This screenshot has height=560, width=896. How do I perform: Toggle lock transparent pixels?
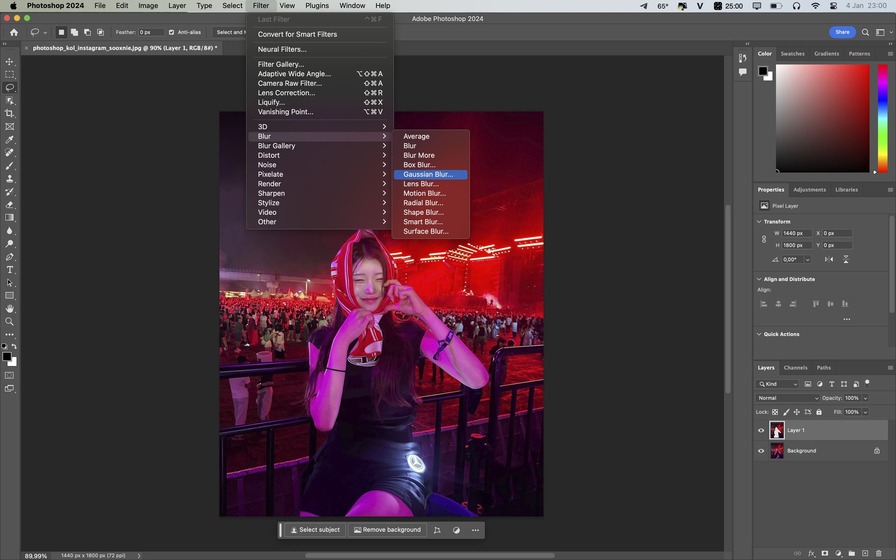pos(775,412)
